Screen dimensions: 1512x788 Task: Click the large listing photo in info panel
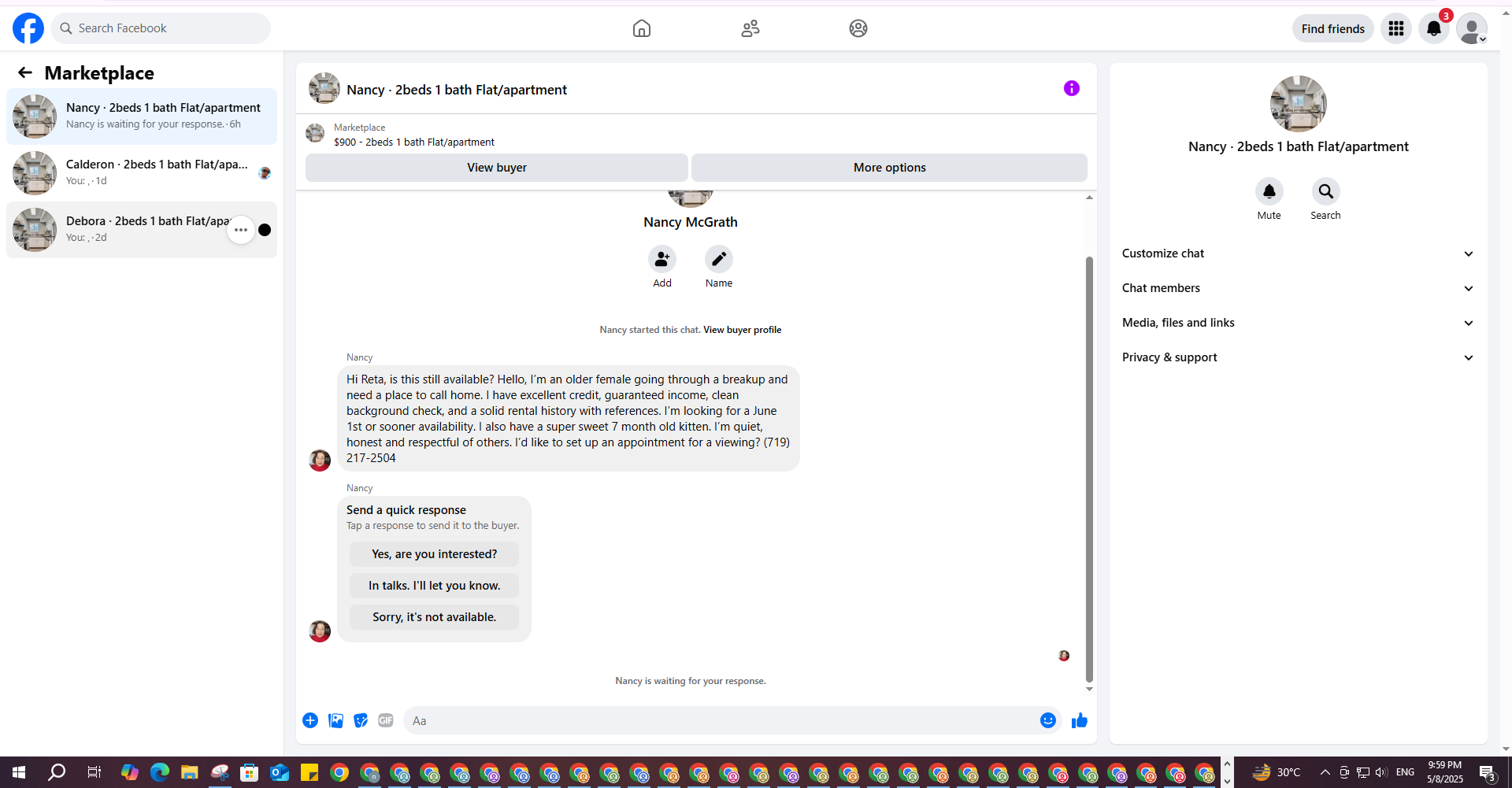click(x=1299, y=104)
